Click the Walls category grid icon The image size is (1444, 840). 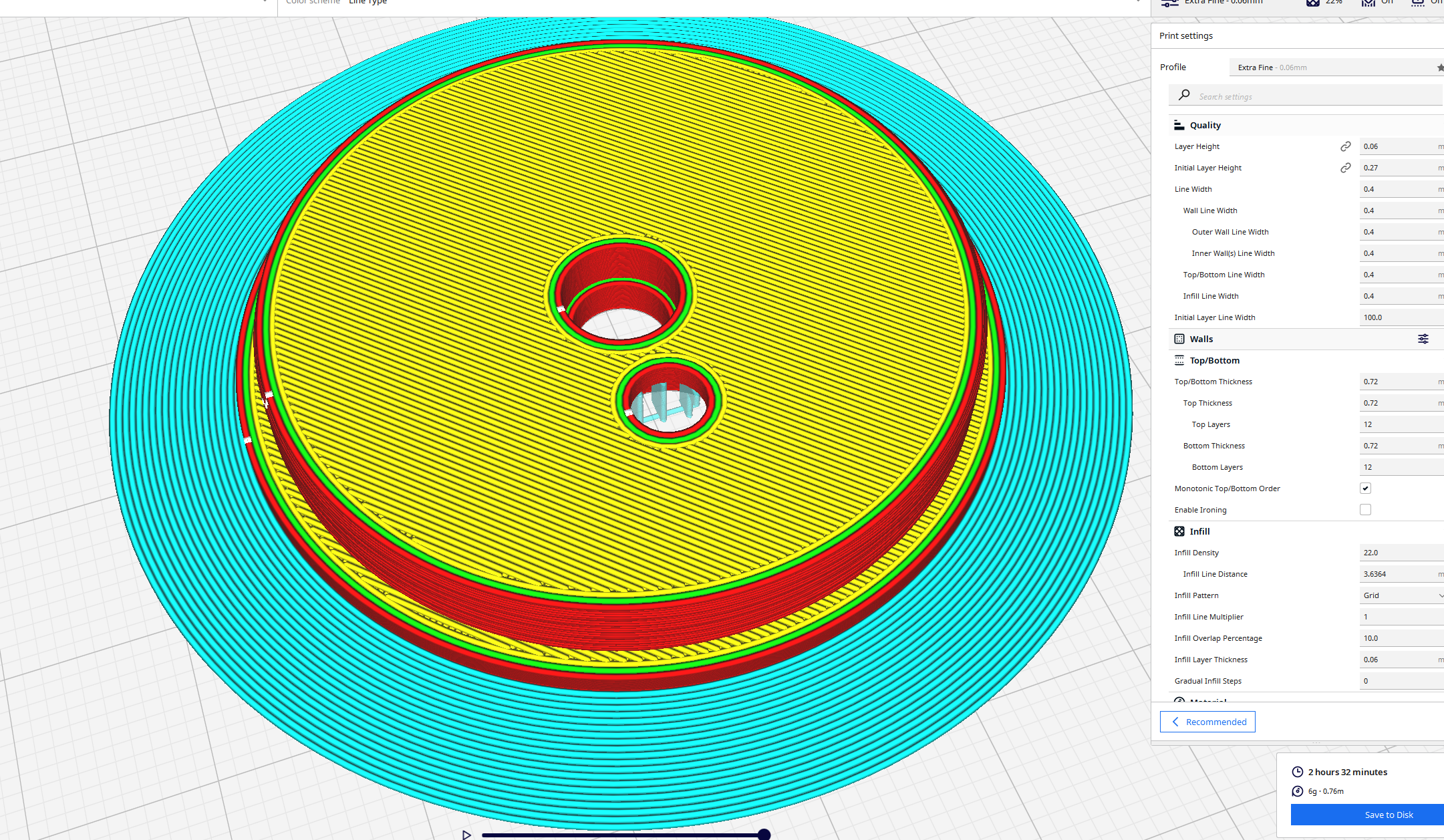pyautogui.click(x=1179, y=339)
